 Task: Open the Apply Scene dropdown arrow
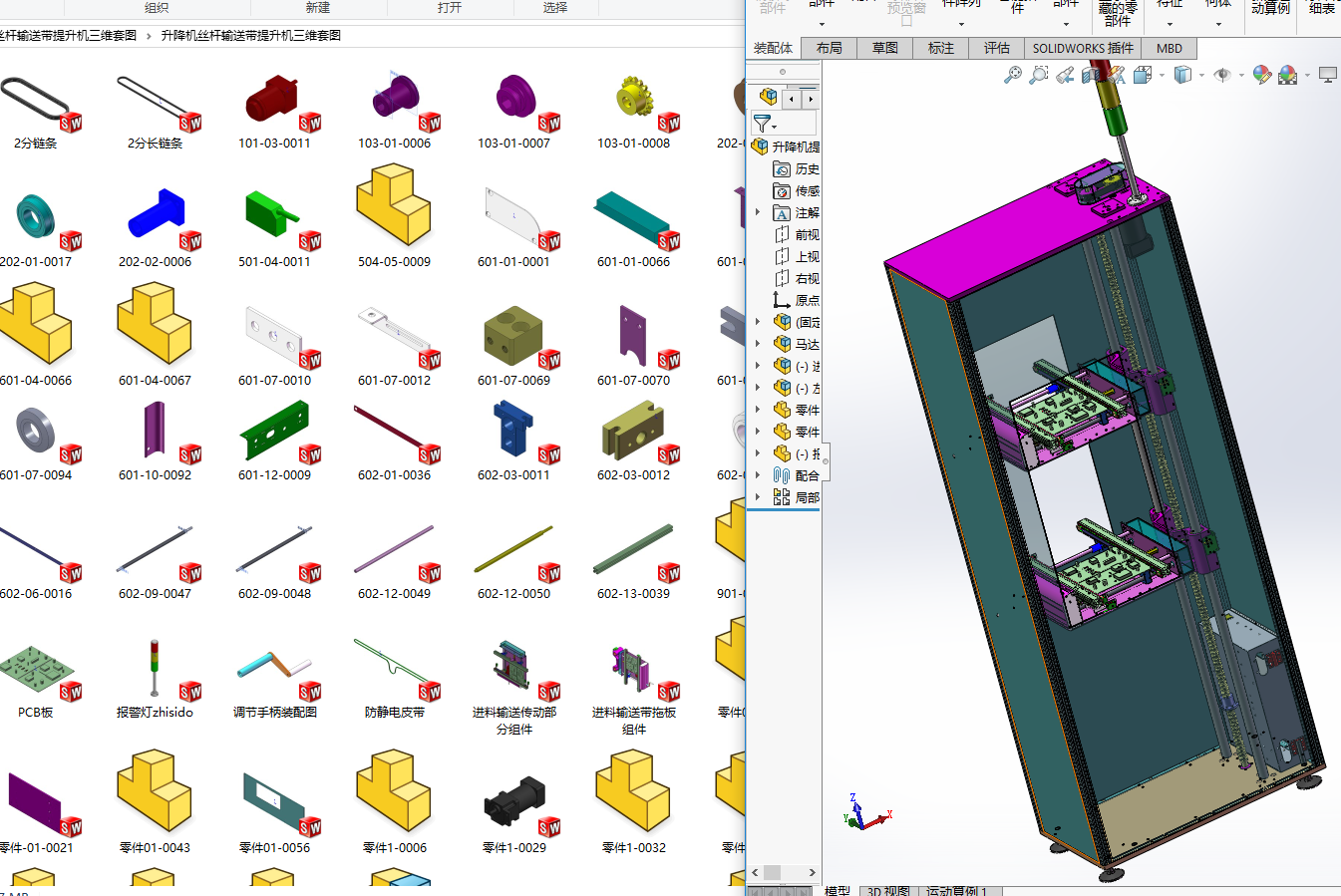tap(1307, 76)
